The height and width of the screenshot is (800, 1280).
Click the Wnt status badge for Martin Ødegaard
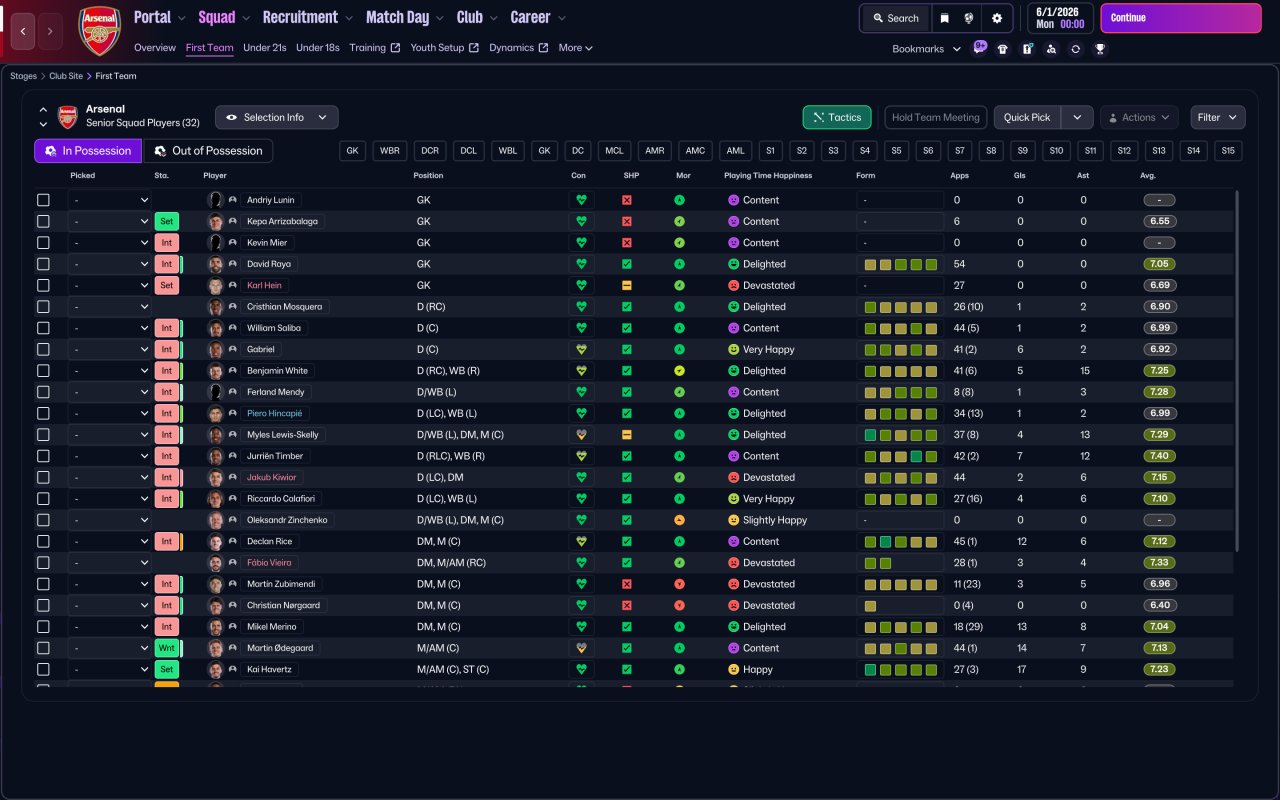click(x=167, y=648)
